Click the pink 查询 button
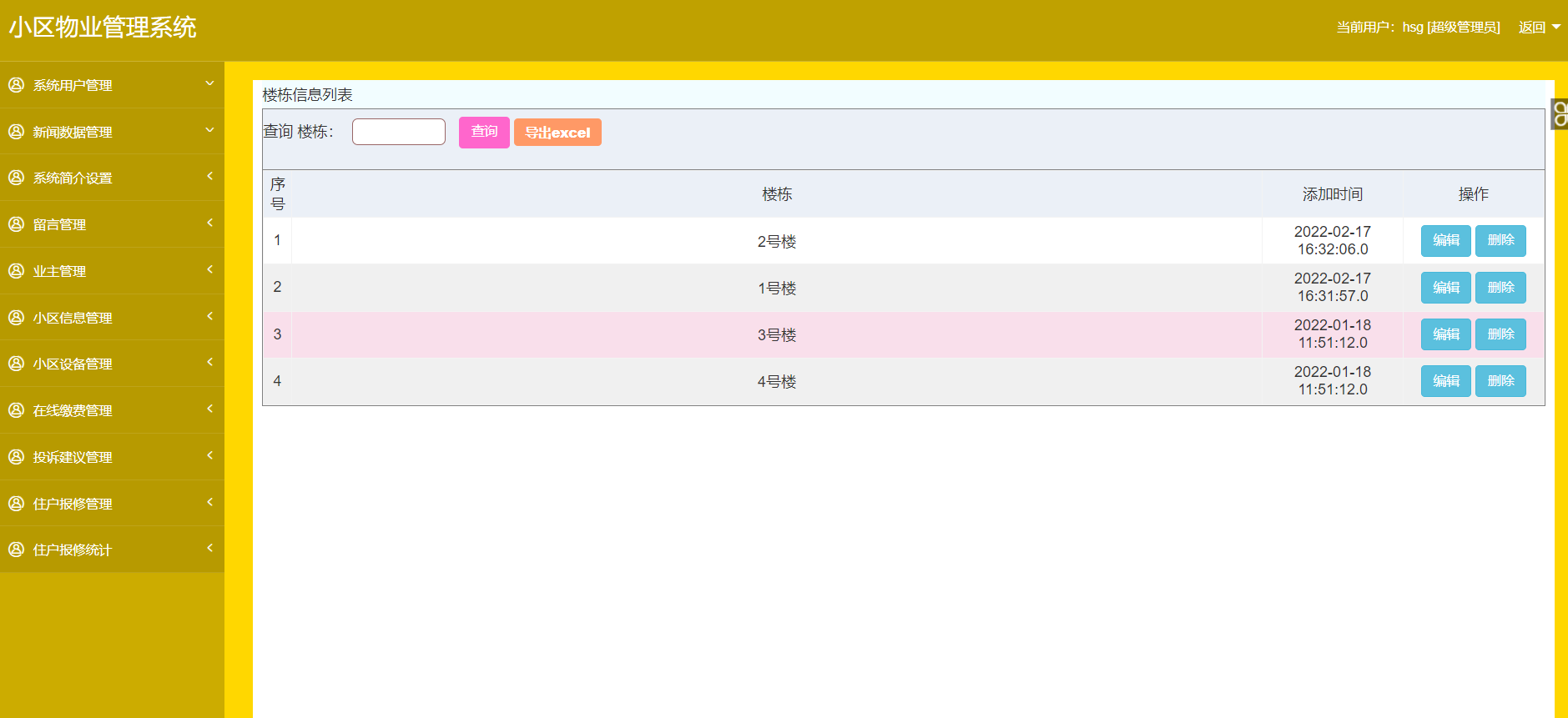Image resolution: width=1568 pixels, height=718 pixels. coord(484,132)
